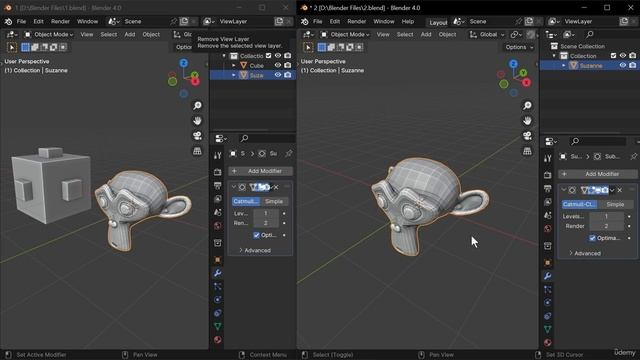
Task: Open Object Mode dropdown in right window
Action: tap(345, 34)
